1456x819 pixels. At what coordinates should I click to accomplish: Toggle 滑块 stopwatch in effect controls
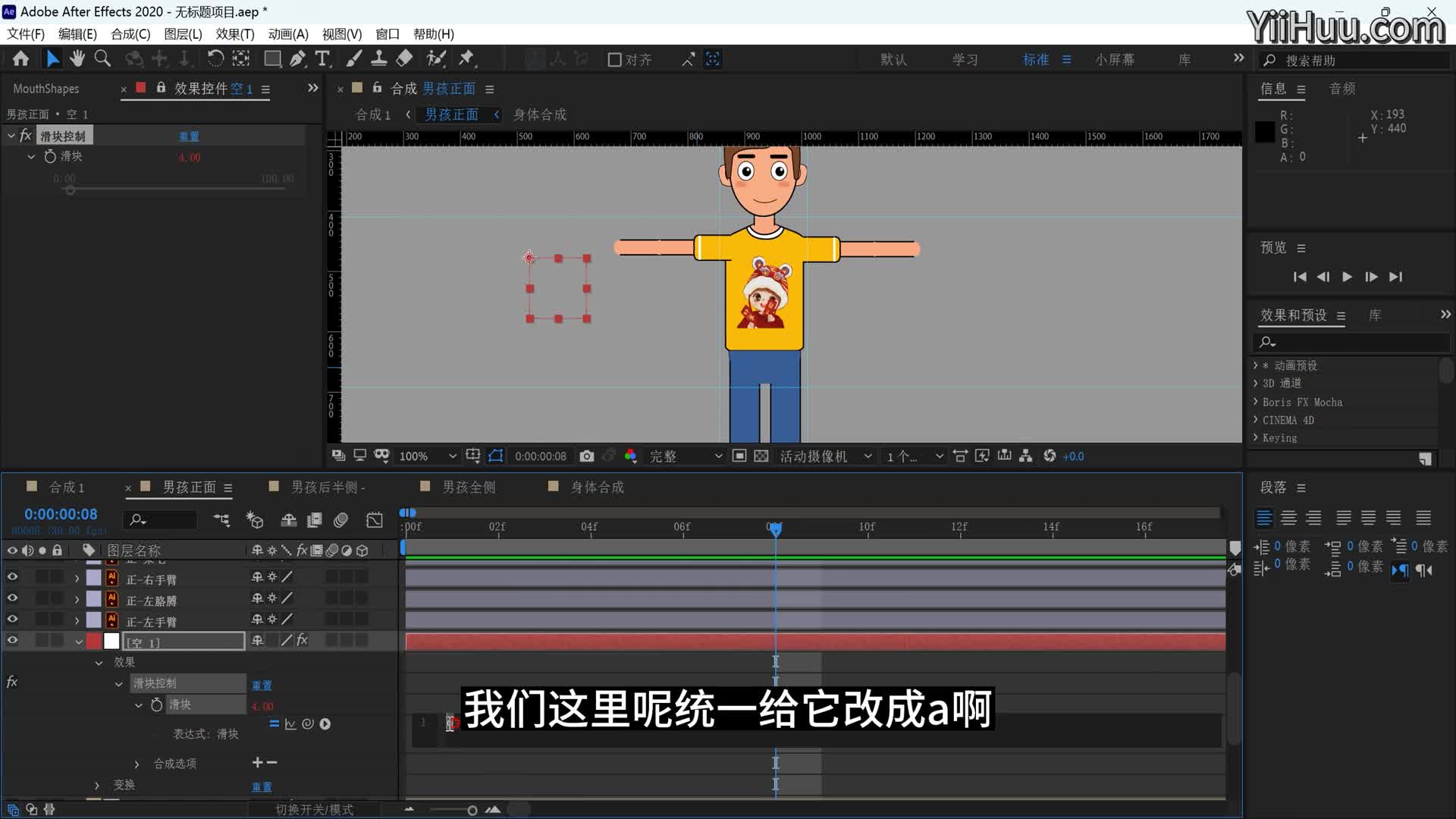tap(50, 156)
